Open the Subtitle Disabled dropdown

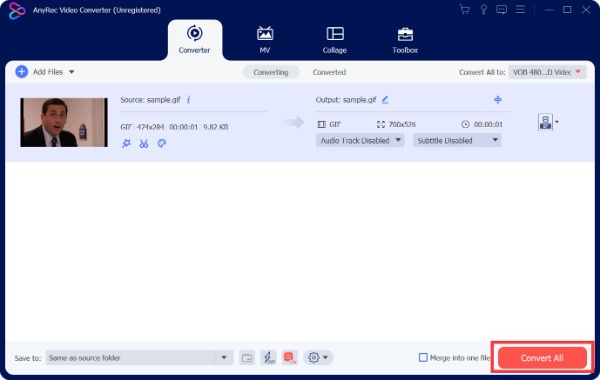457,140
